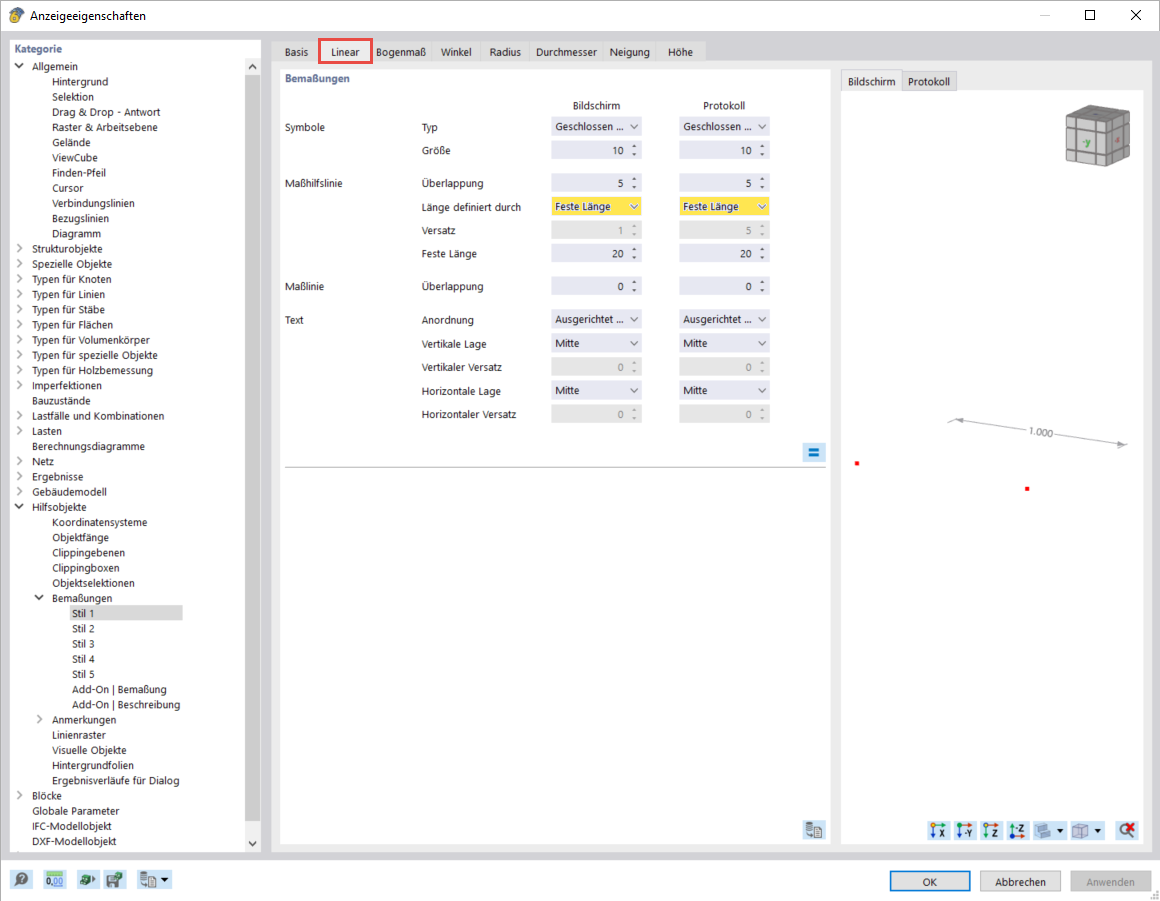Open the Typ dropdown under Bildschirm

pyautogui.click(x=596, y=126)
